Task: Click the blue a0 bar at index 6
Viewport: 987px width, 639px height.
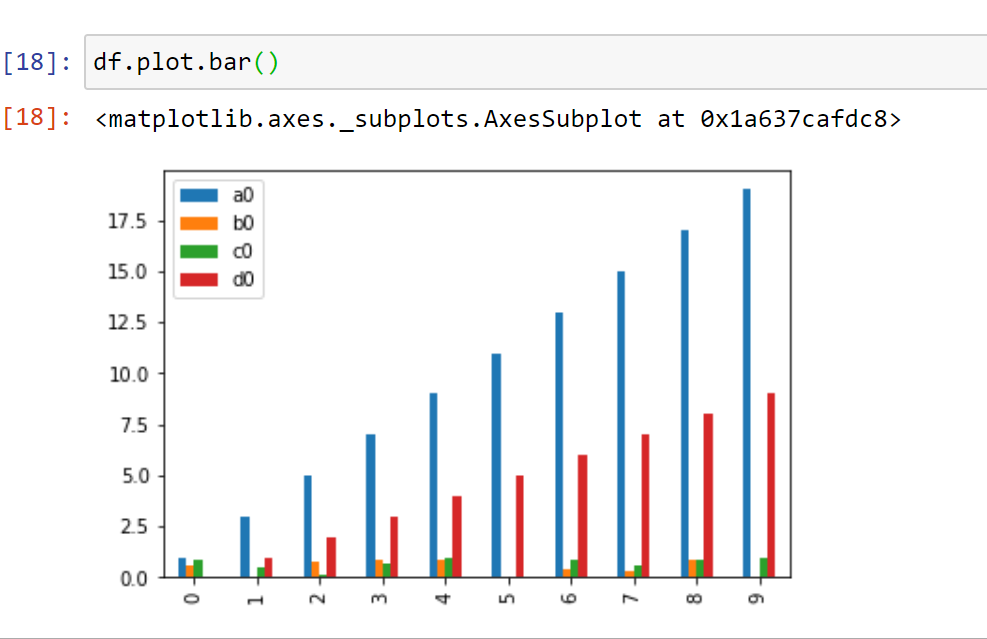Action: (559, 444)
